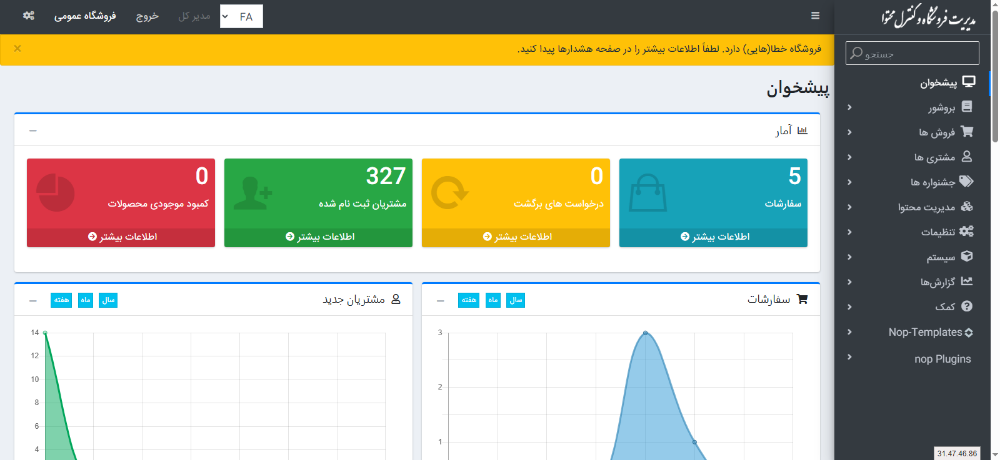Click the book icon beside بروشور
The height and width of the screenshot is (460, 1000).
966,107
